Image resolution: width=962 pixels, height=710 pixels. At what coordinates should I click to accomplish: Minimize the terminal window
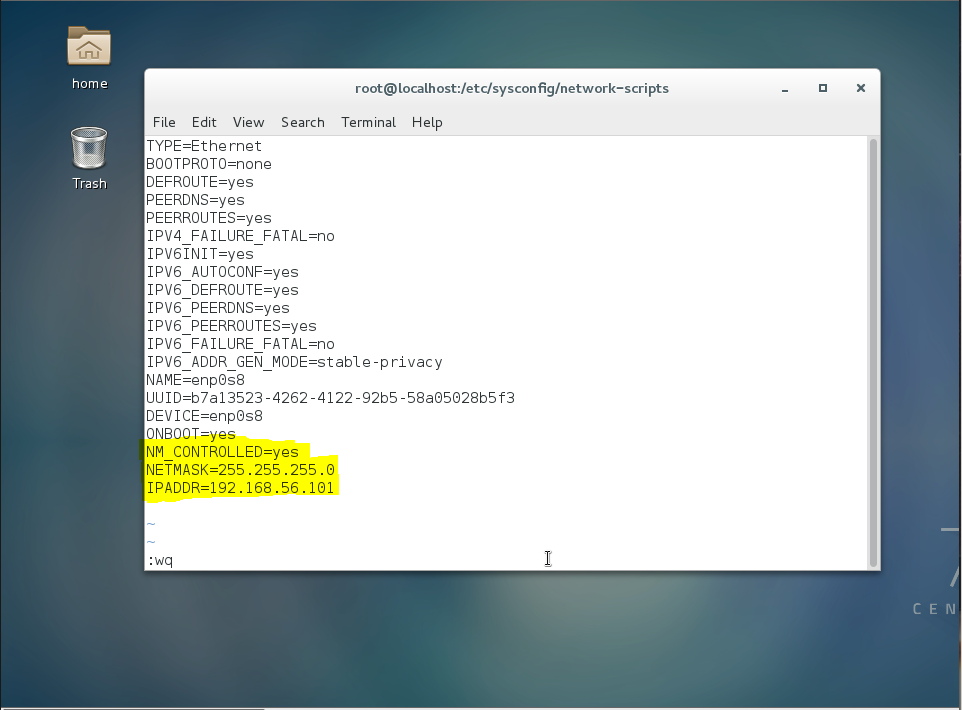[x=785, y=89]
